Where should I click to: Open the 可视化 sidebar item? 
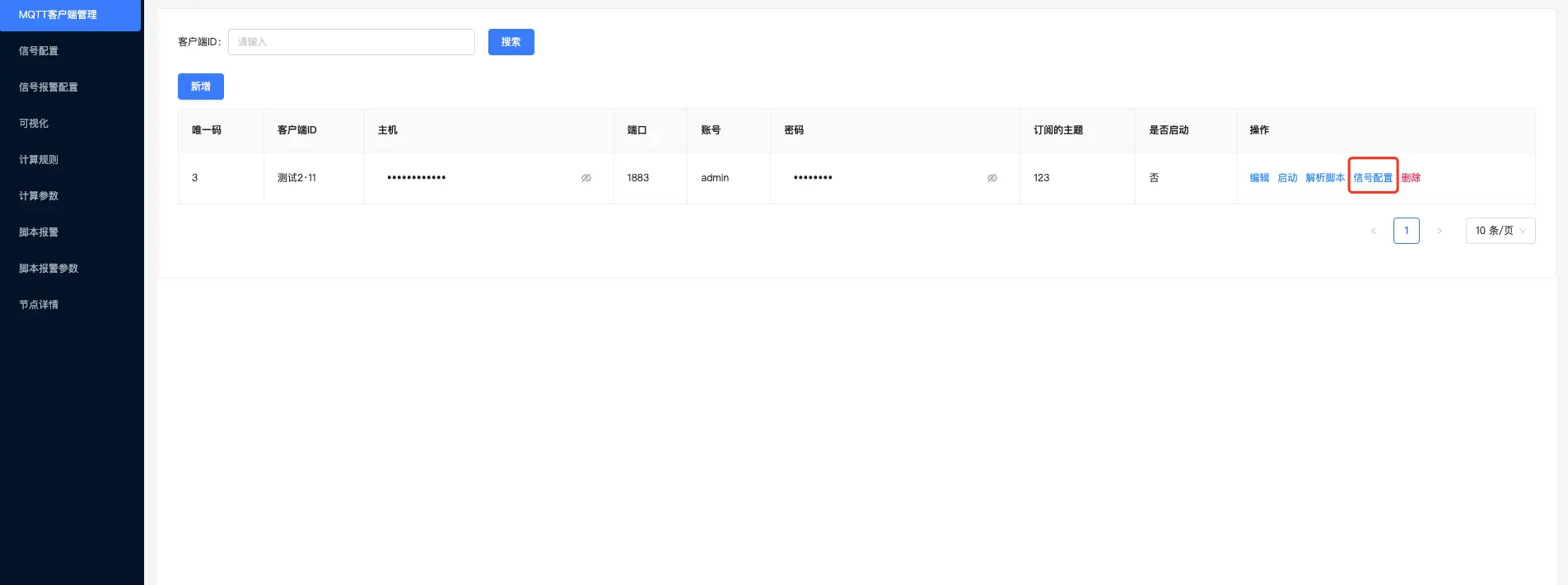click(34, 124)
